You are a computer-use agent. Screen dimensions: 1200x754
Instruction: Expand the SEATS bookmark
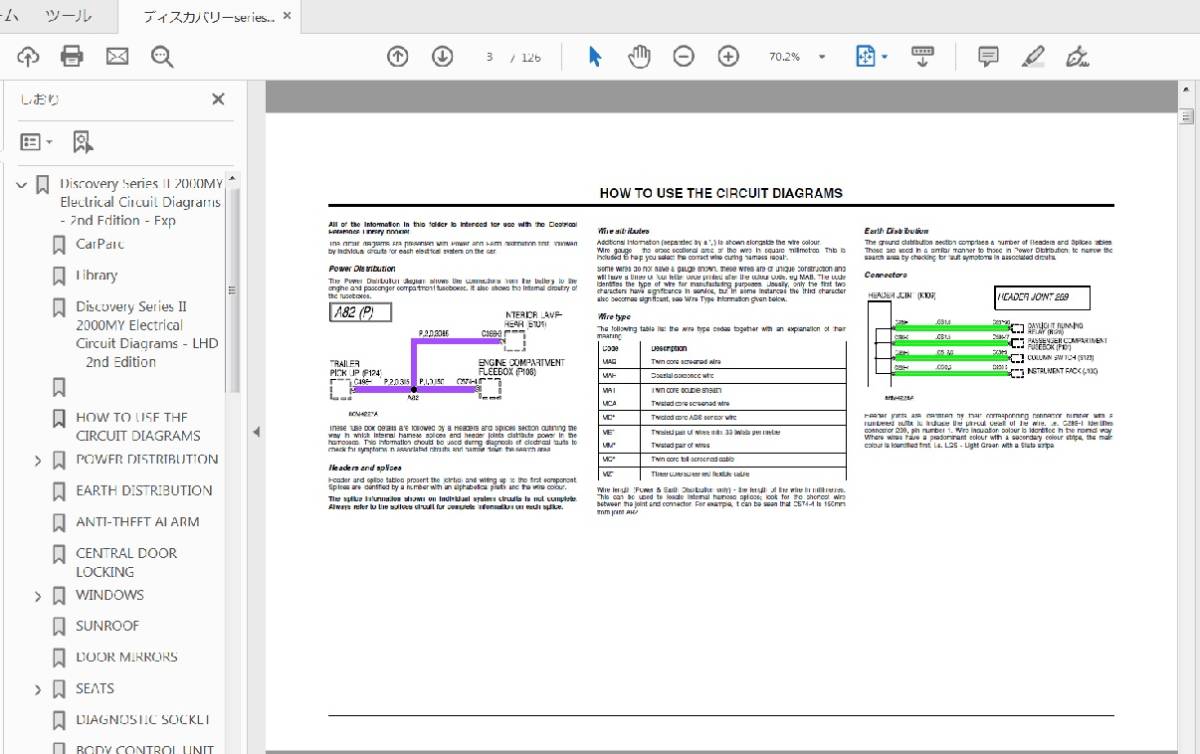coord(38,690)
